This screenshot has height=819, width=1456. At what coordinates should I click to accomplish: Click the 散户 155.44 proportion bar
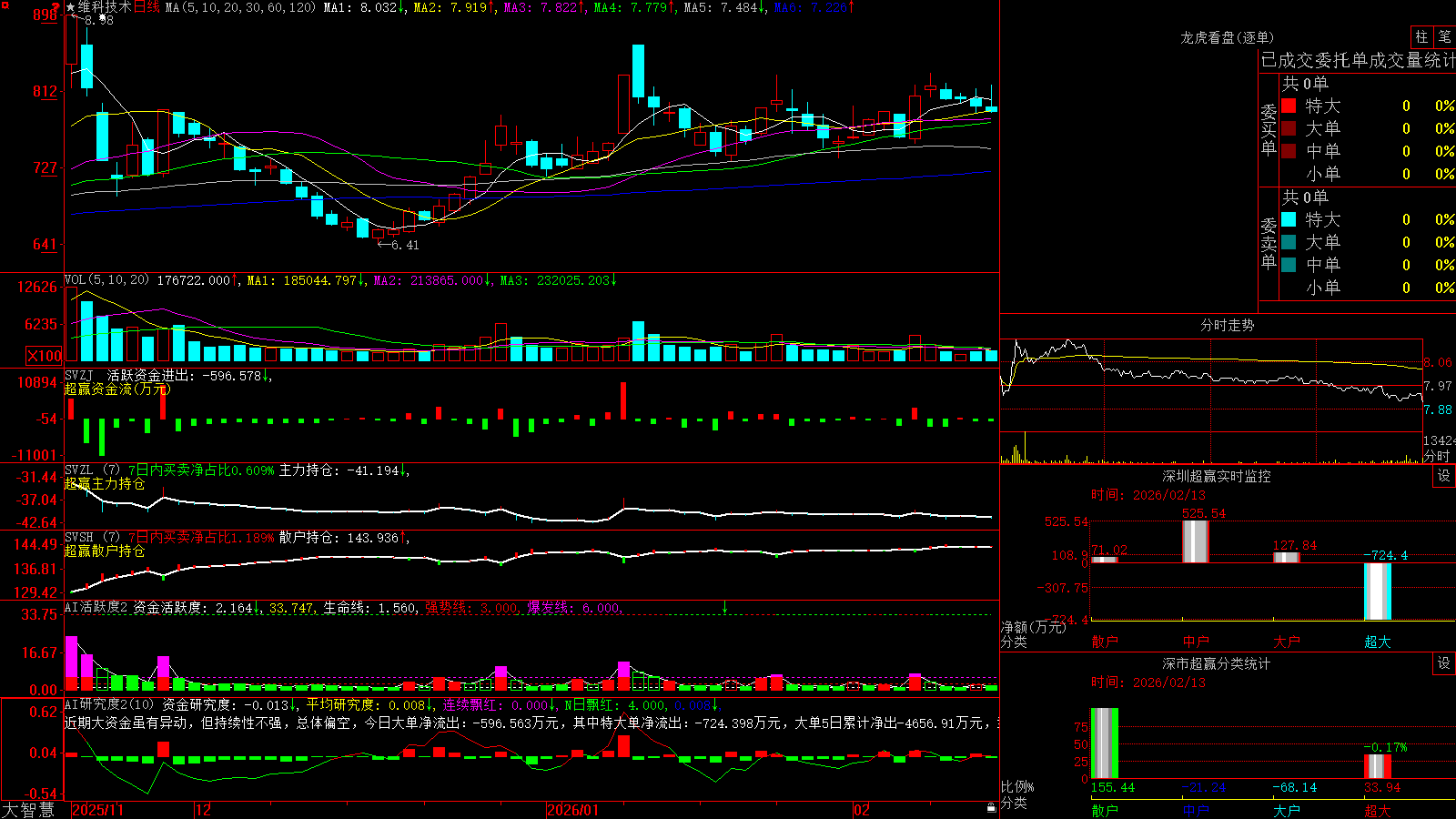(1105, 743)
